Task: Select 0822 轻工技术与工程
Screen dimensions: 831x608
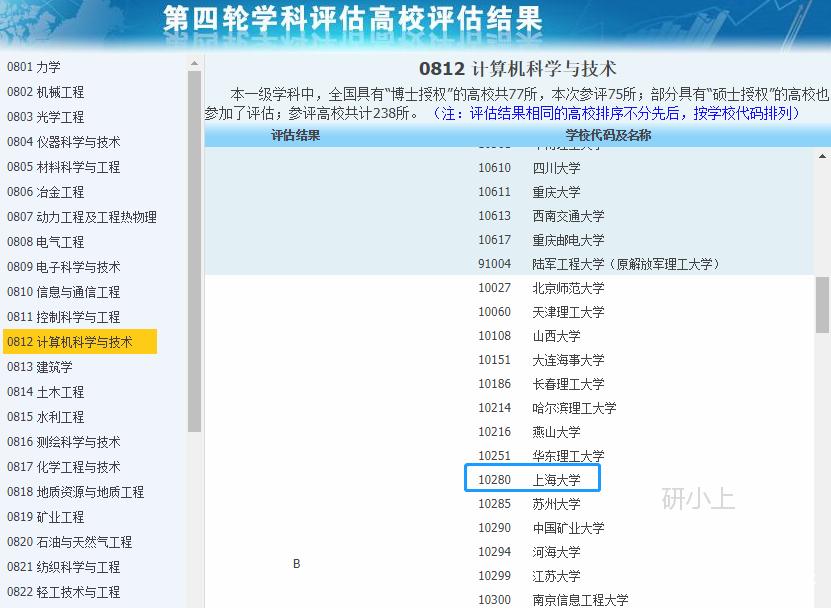Action: pos(64,592)
